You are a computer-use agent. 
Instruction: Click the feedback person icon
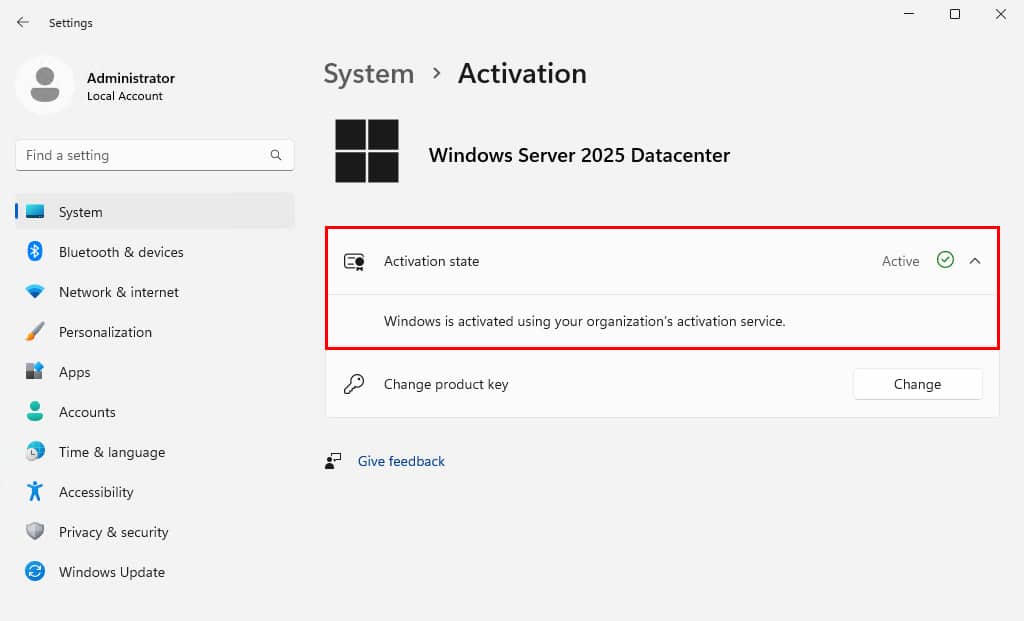(x=333, y=461)
